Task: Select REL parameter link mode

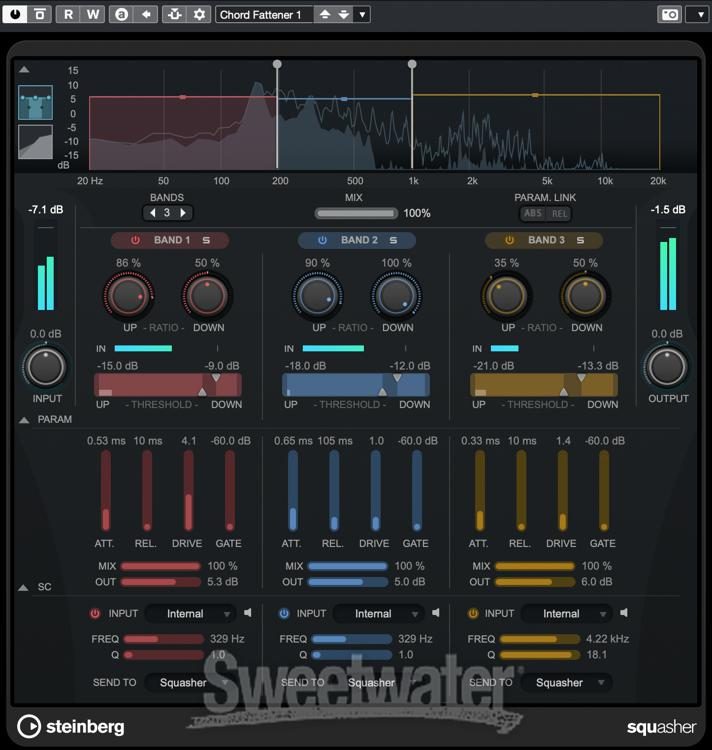Action: [x=559, y=214]
